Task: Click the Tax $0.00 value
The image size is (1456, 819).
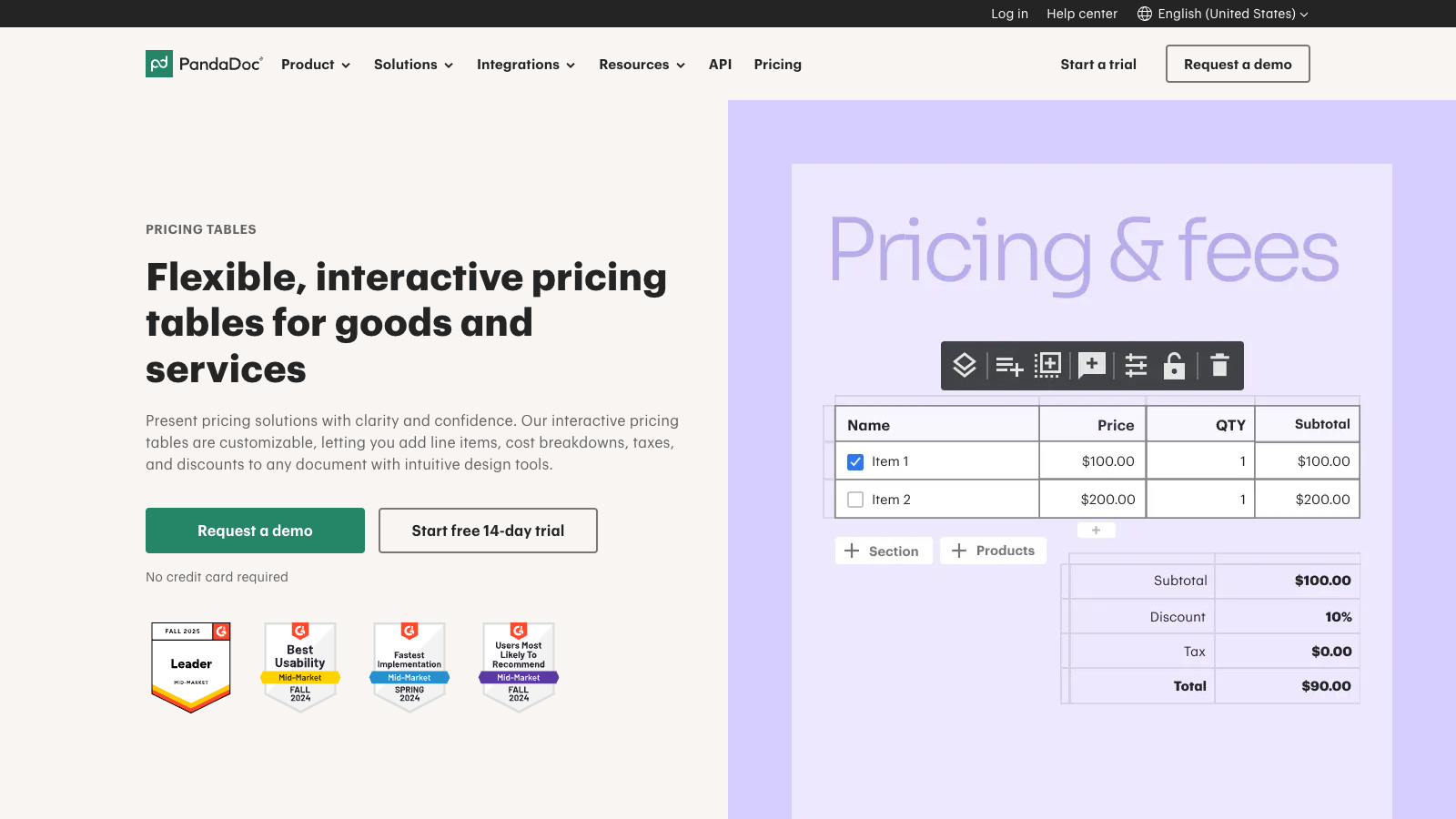Action: 1331,652
